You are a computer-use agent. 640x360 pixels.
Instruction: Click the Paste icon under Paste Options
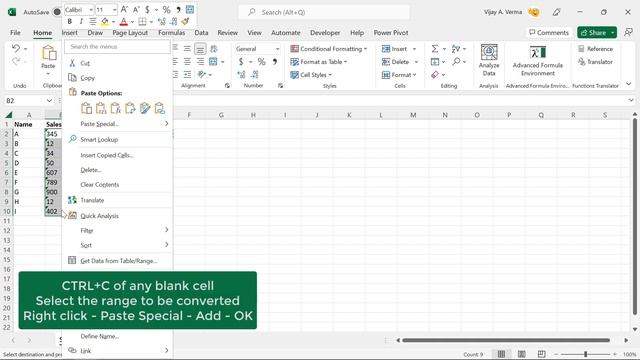click(86, 108)
